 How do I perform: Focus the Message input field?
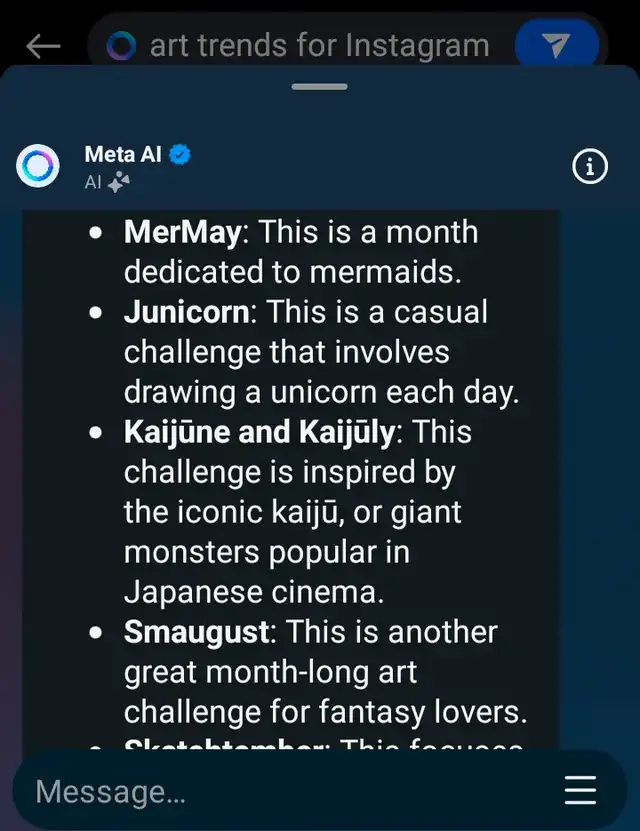pyautogui.click(x=286, y=791)
